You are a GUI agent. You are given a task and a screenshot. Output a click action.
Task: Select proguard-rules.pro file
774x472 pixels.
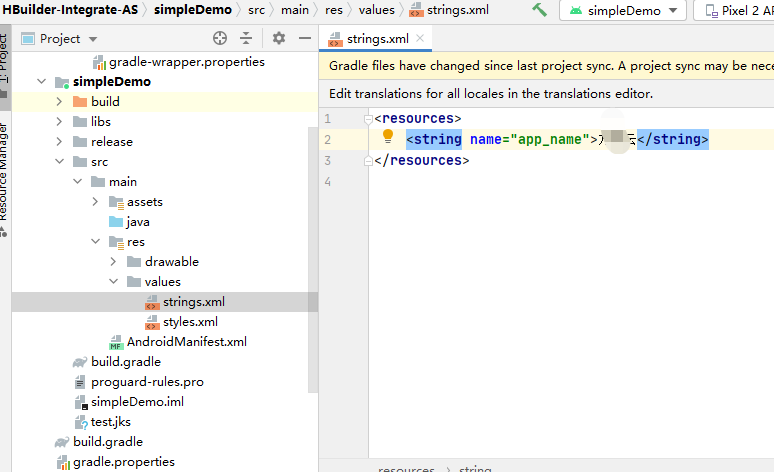pyautogui.click(x=138, y=382)
